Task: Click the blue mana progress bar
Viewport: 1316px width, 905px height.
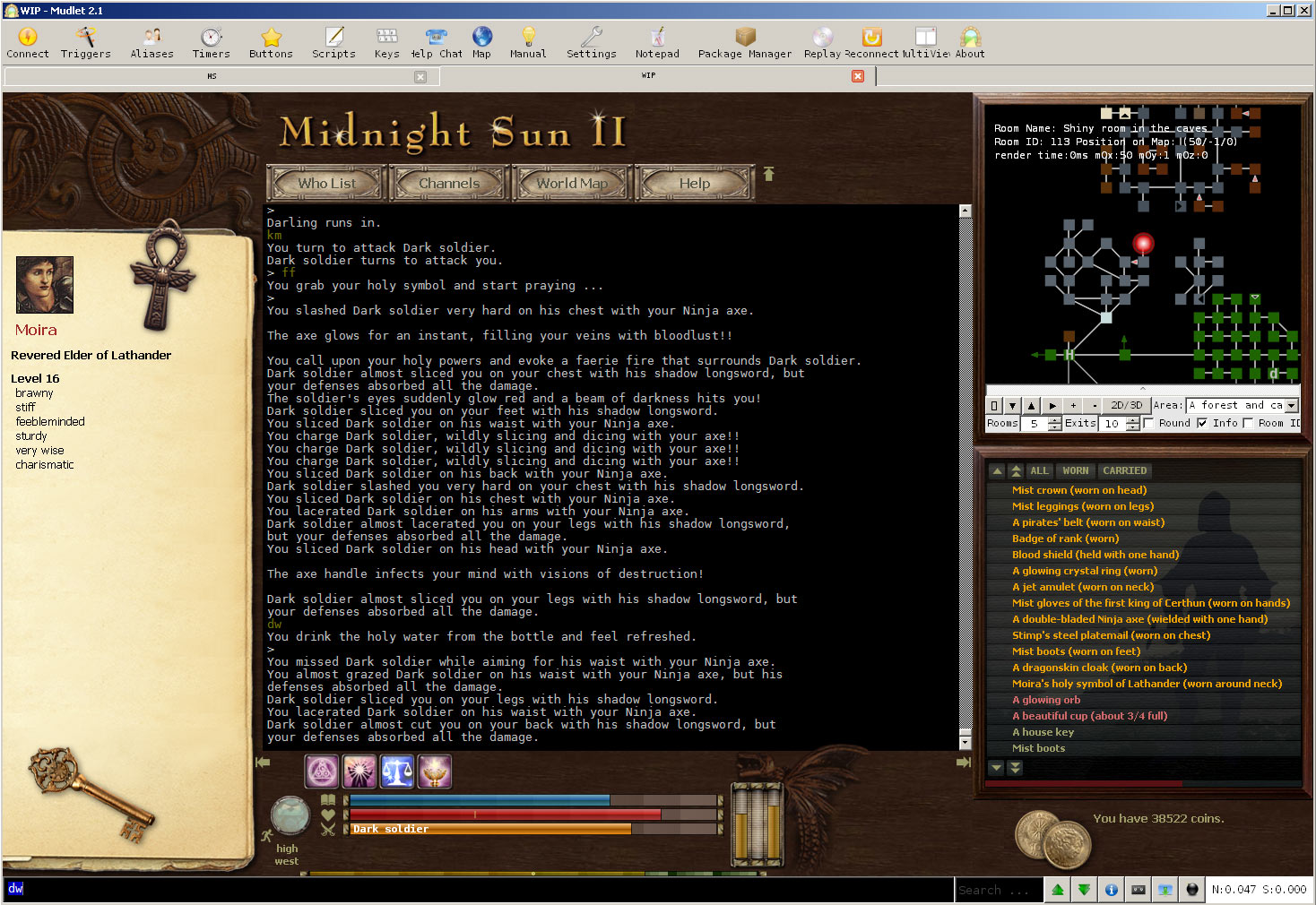Action: pos(533,800)
